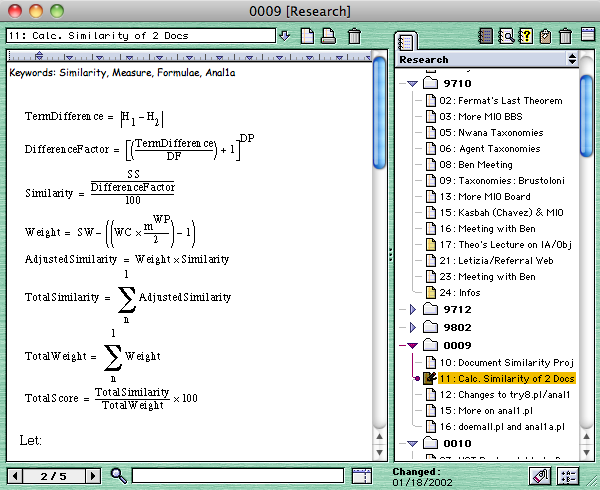This screenshot has width=600, height=490.
Task: Collapse the 0010 folder
Action: [412, 444]
